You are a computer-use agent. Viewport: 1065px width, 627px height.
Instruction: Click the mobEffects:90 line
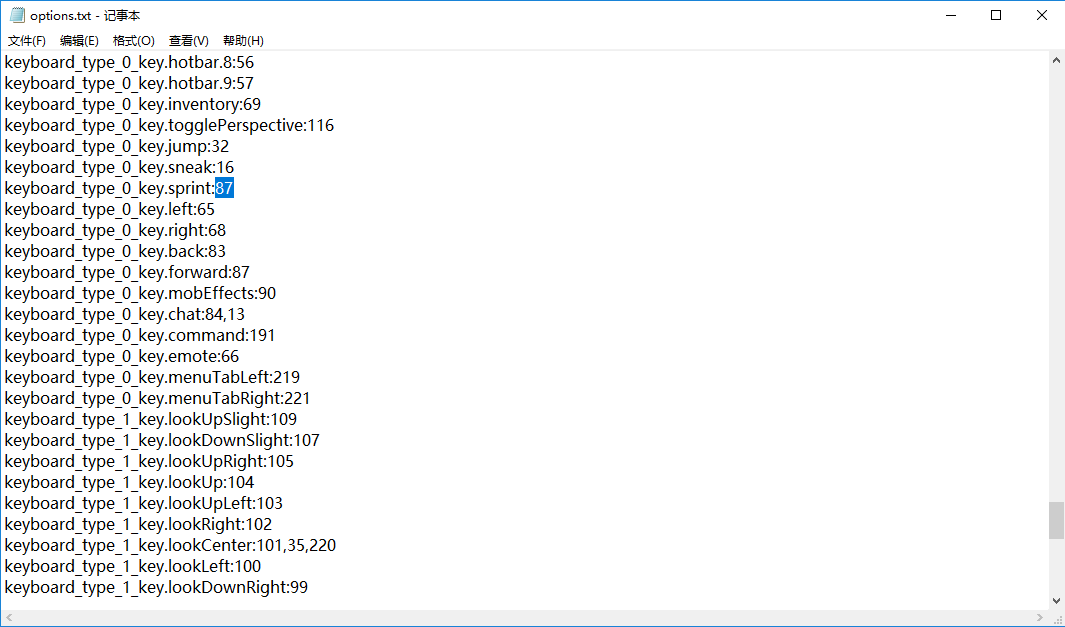coord(140,293)
